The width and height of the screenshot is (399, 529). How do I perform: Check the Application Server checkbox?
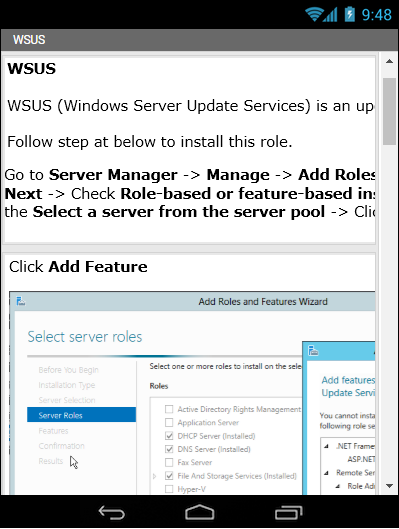click(x=169, y=422)
